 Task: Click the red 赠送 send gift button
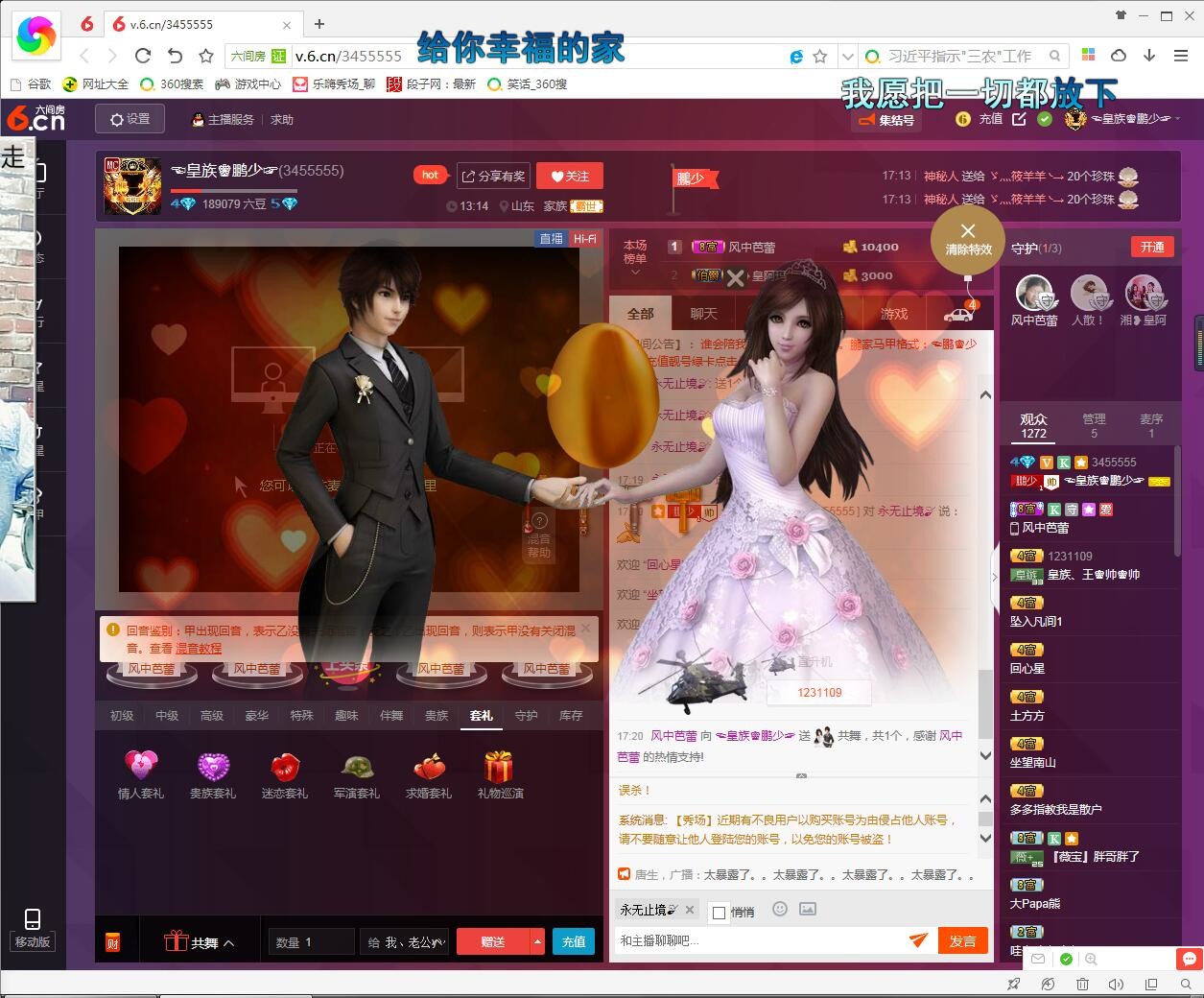(x=493, y=941)
